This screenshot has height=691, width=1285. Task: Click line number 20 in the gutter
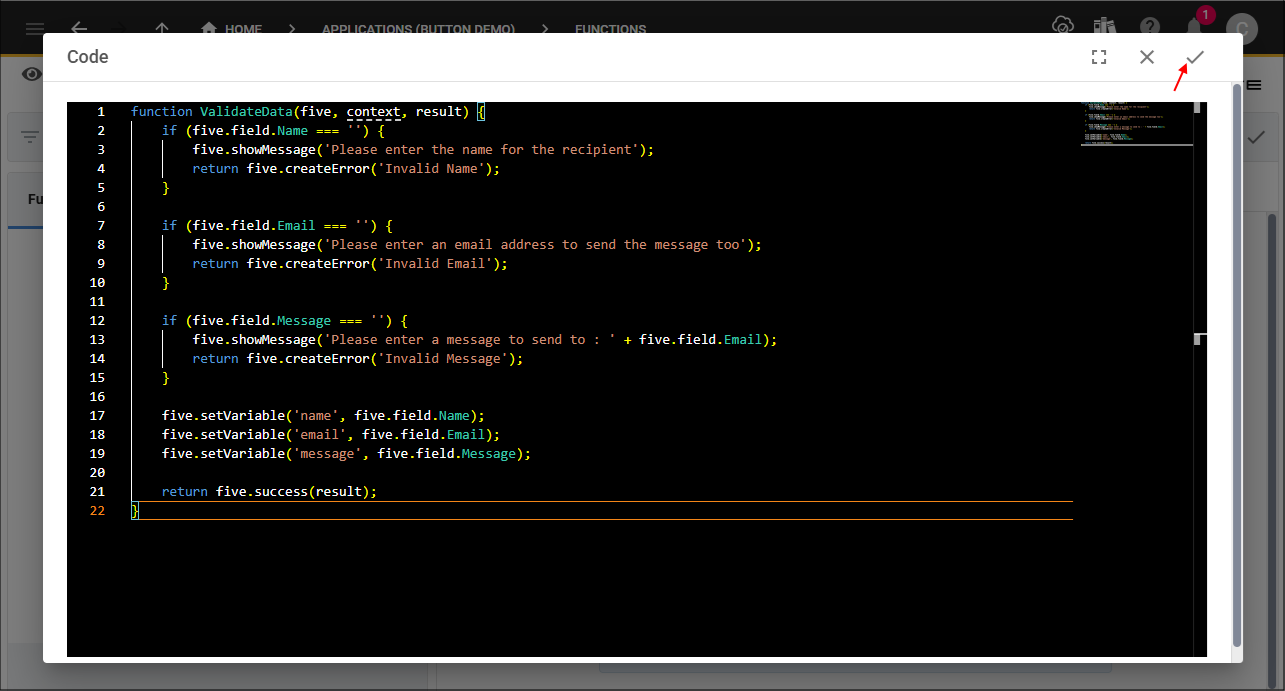97,473
